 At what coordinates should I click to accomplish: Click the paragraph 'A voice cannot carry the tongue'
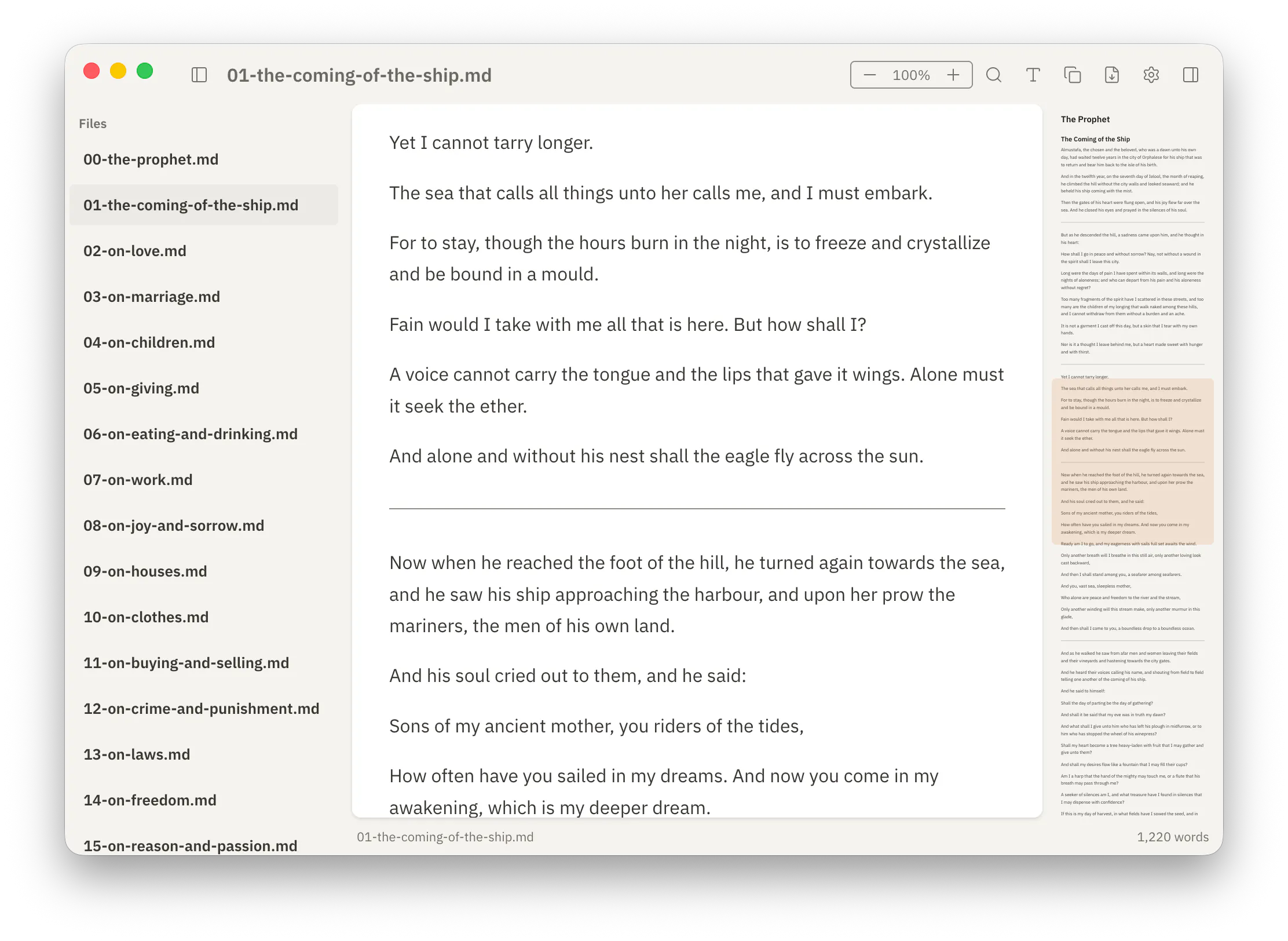coord(697,390)
